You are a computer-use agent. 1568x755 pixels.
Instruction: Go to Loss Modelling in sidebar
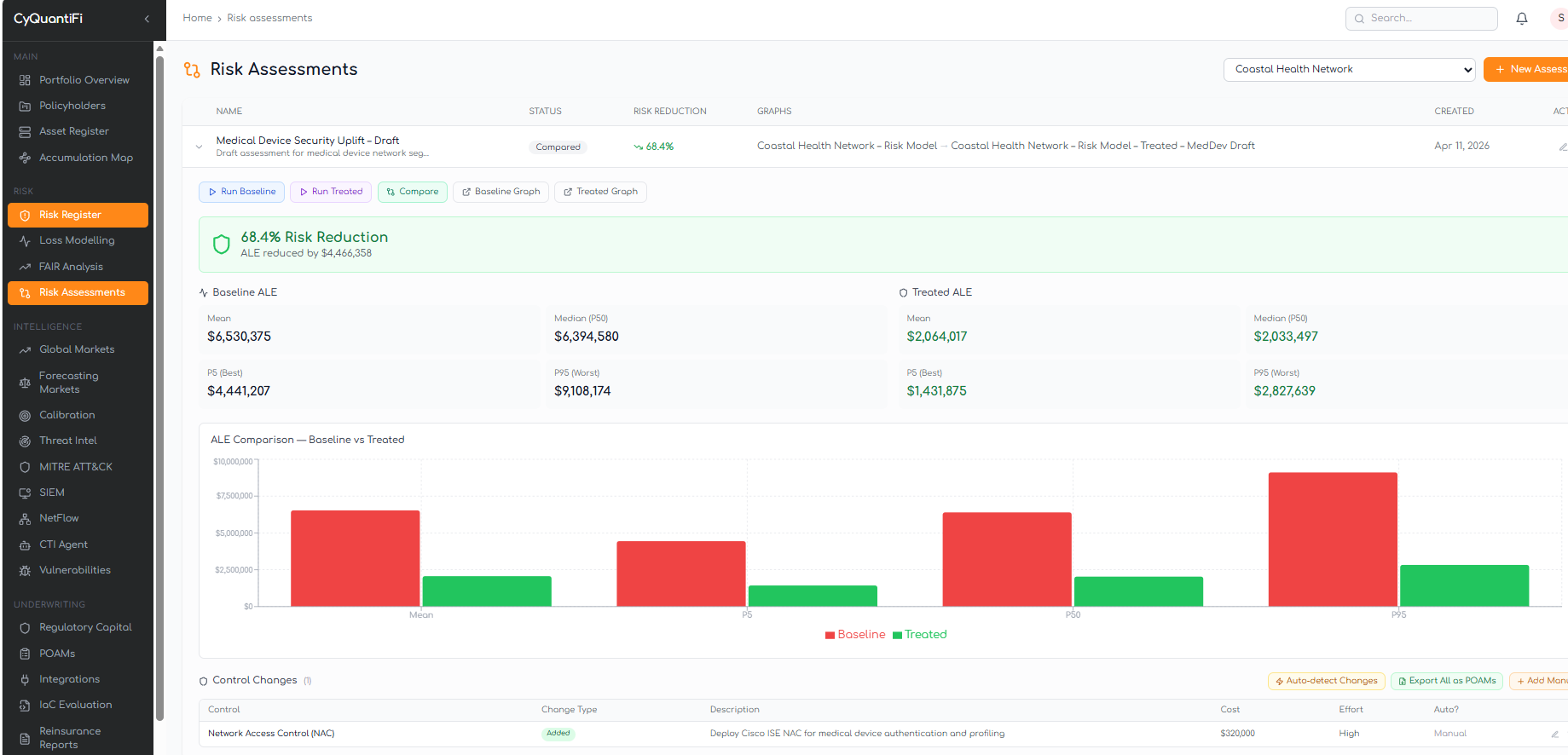coord(76,240)
